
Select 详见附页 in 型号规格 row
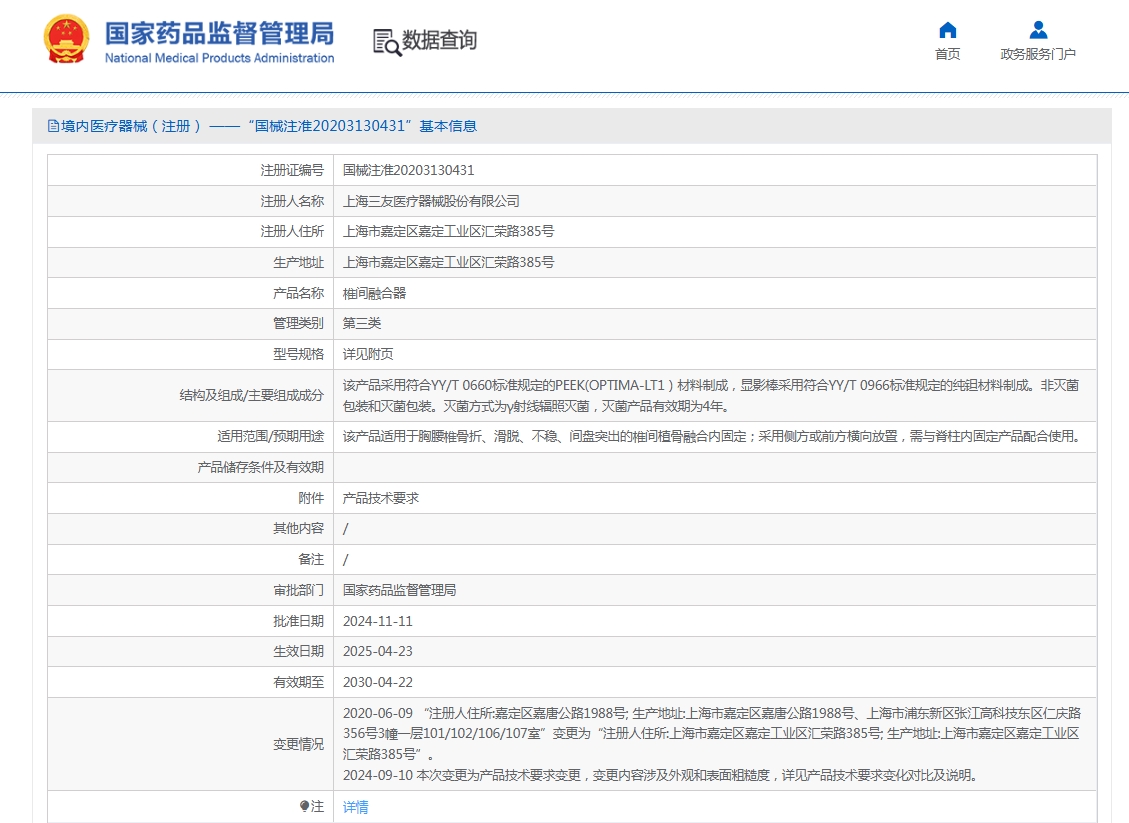coord(368,355)
